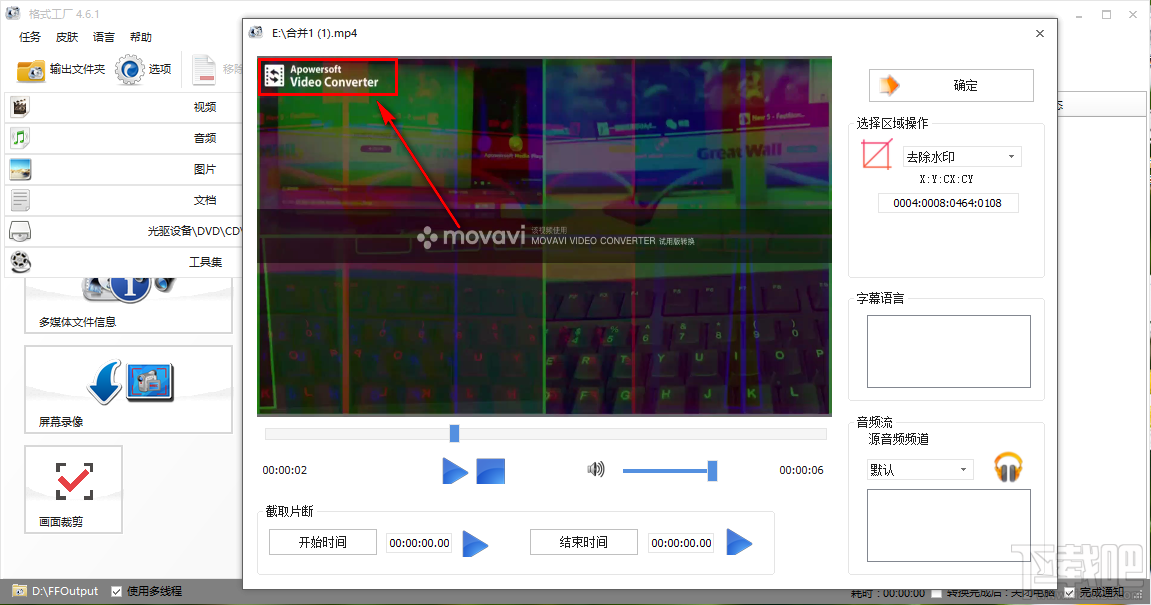The width and height of the screenshot is (1151, 605).
Task: Click the Audio category music note icon
Action: coord(20,138)
